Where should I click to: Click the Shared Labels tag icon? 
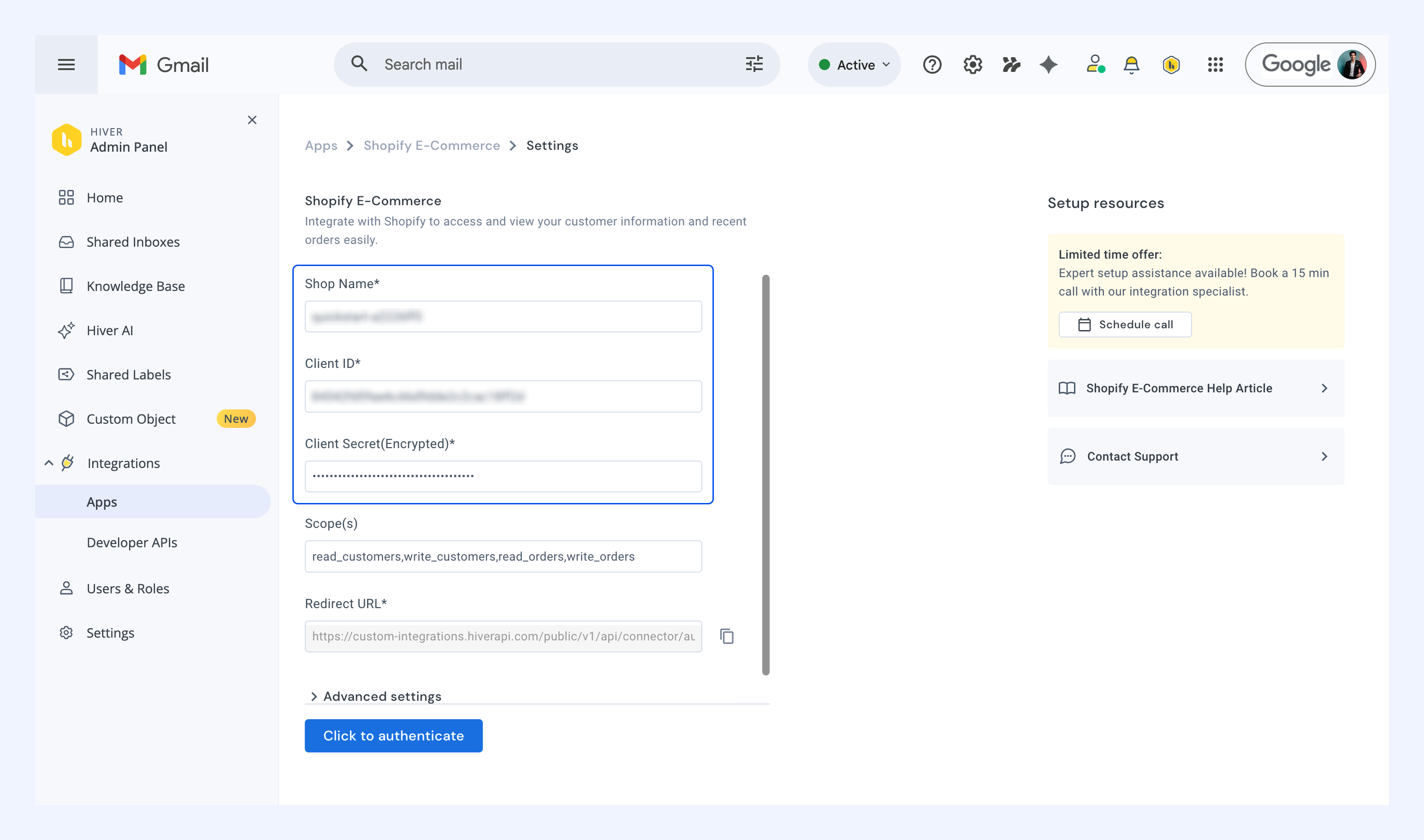pyautogui.click(x=66, y=374)
